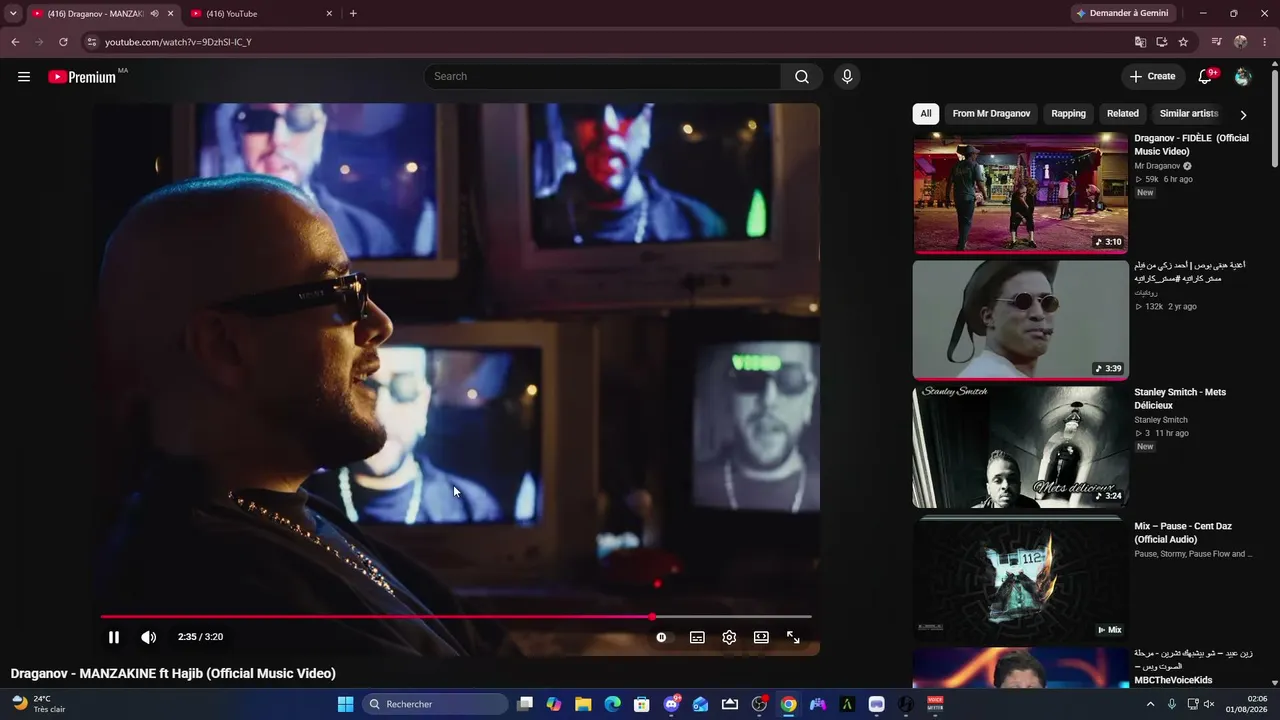Open the Mr Draganov channel name
Screen dimensions: 1280x720
click(x=1157, y=166)
